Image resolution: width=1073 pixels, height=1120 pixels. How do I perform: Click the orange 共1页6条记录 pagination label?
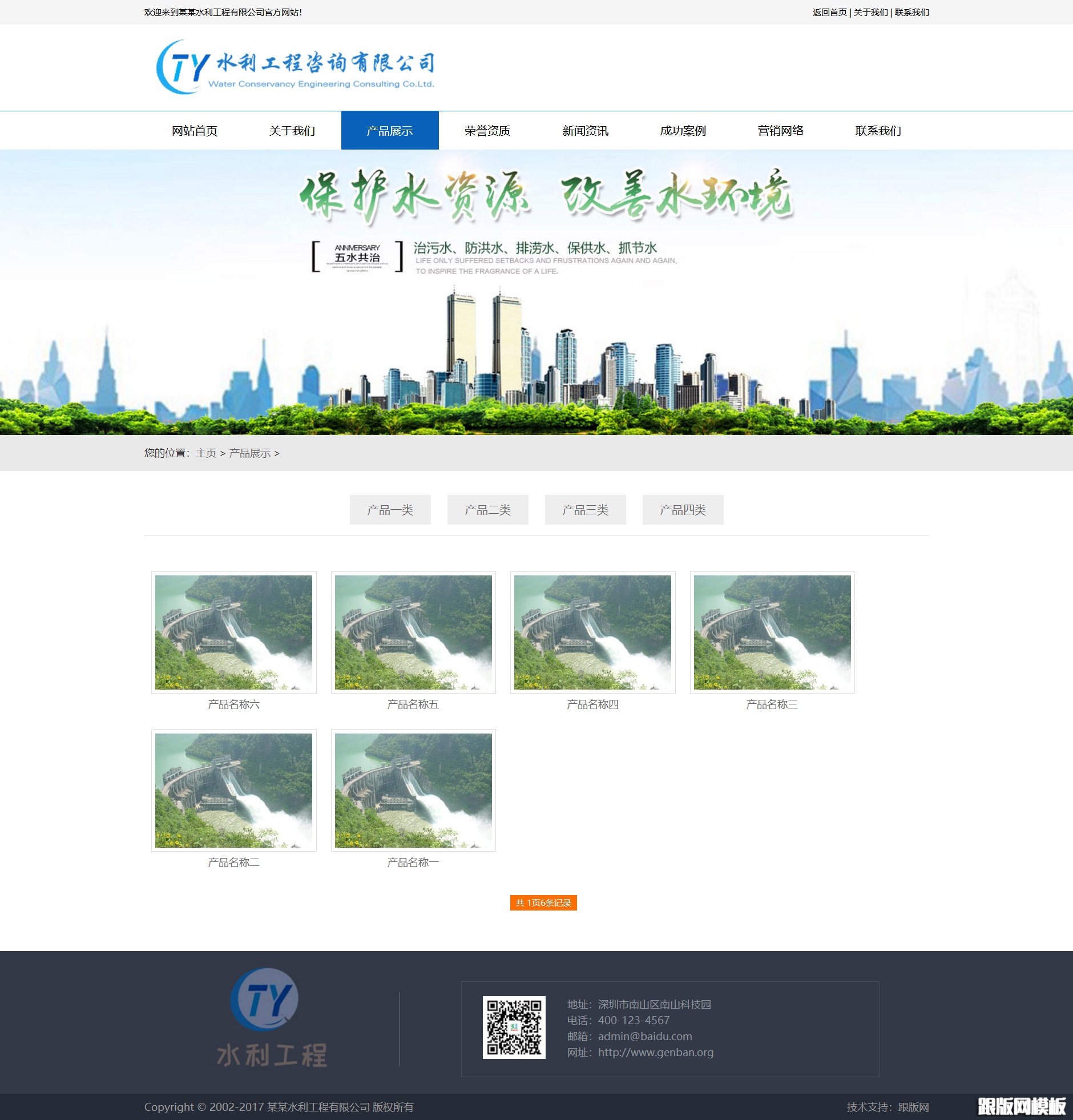pyautogui.click(x=543, y=903)
